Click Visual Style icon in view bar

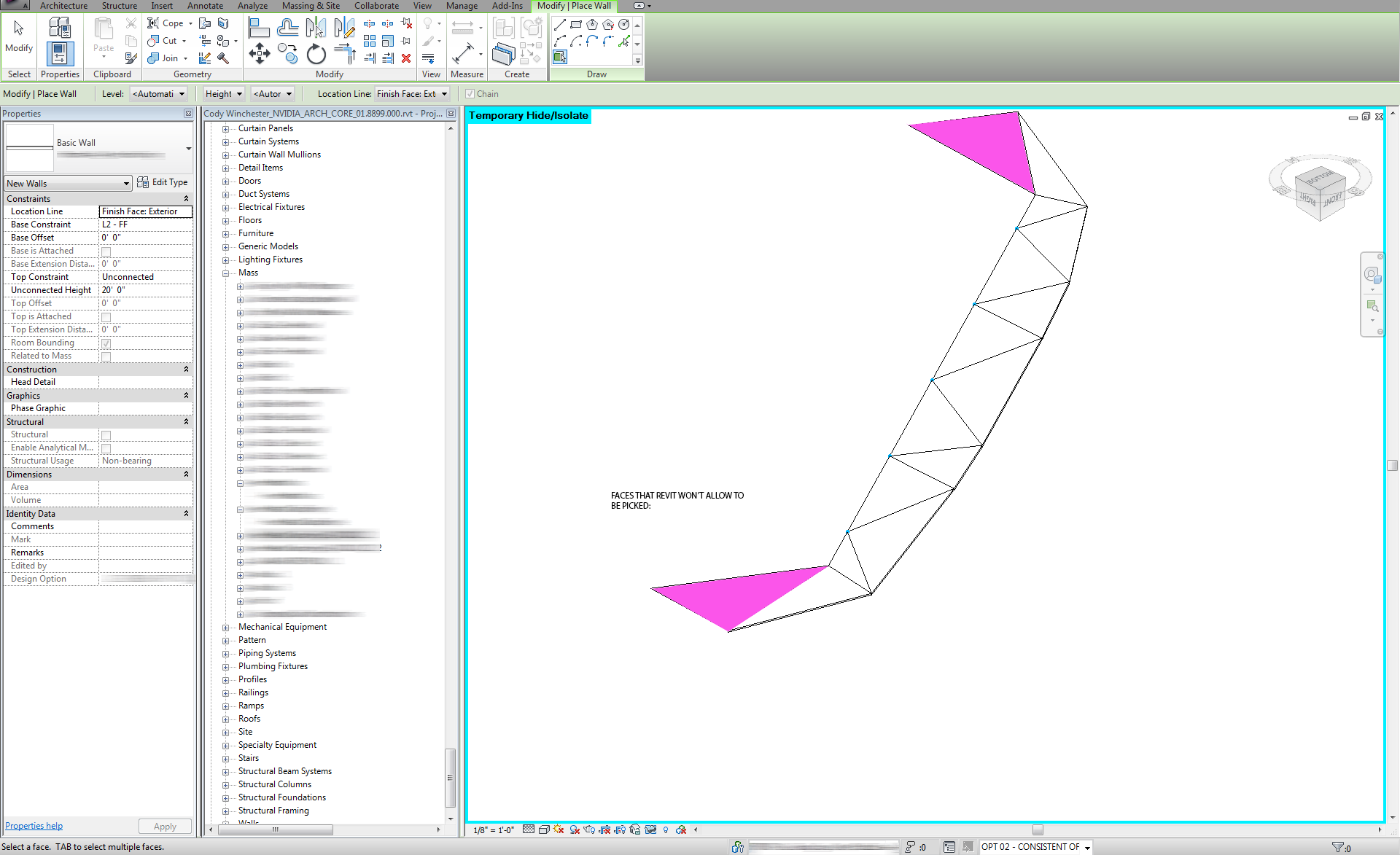[544, 829]
